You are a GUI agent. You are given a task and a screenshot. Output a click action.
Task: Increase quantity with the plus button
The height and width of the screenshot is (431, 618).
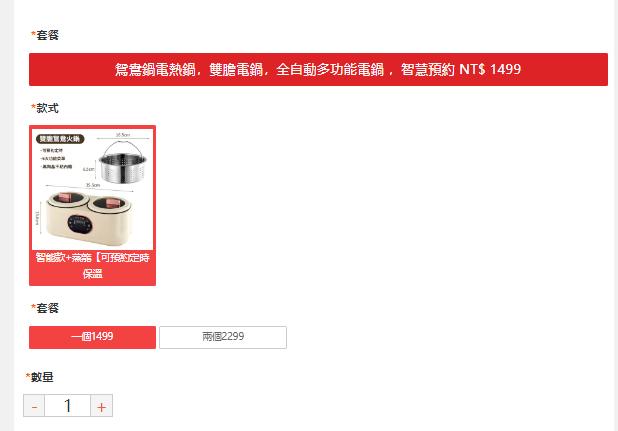(x=102, y=405)
